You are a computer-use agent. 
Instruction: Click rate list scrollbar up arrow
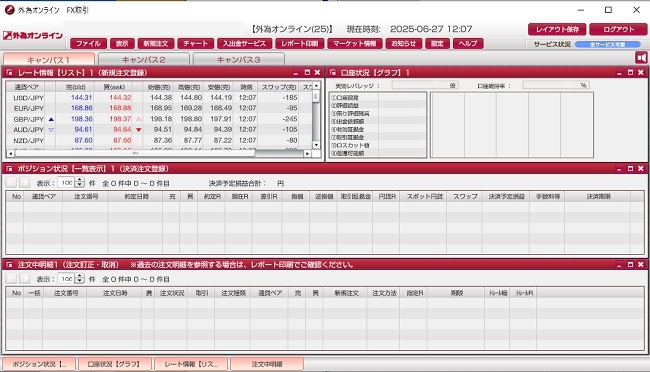pos(316,86)
